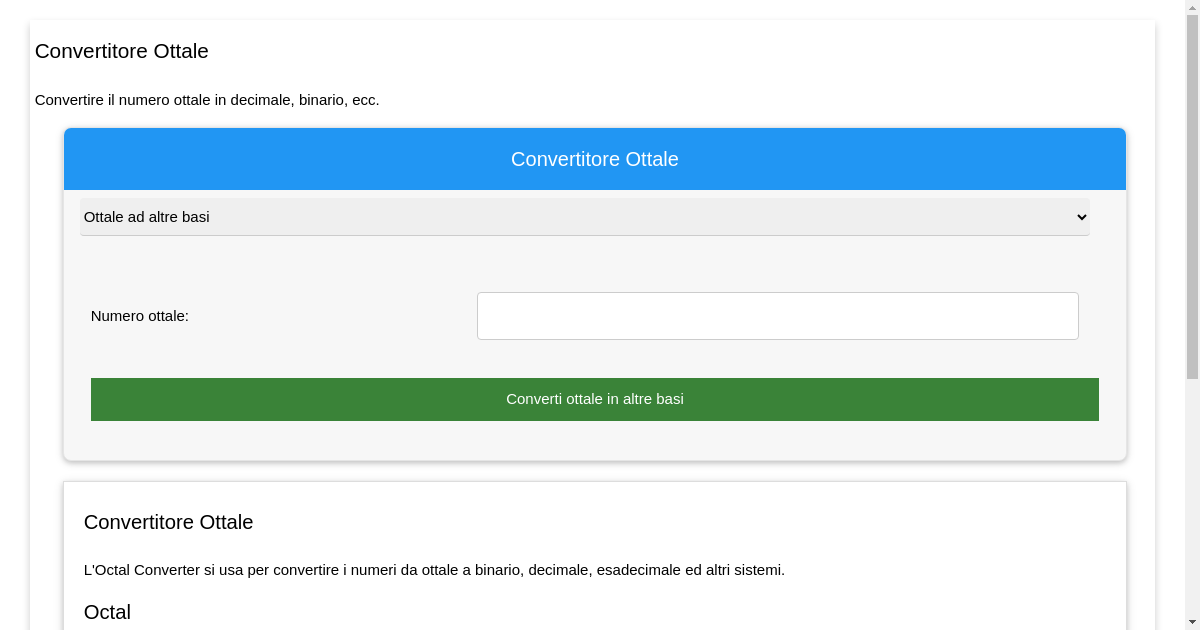1200x630 pixels.
Task: Click the scrollbar up arrow
Action: pyautogui.click(x=1192, y=7)
